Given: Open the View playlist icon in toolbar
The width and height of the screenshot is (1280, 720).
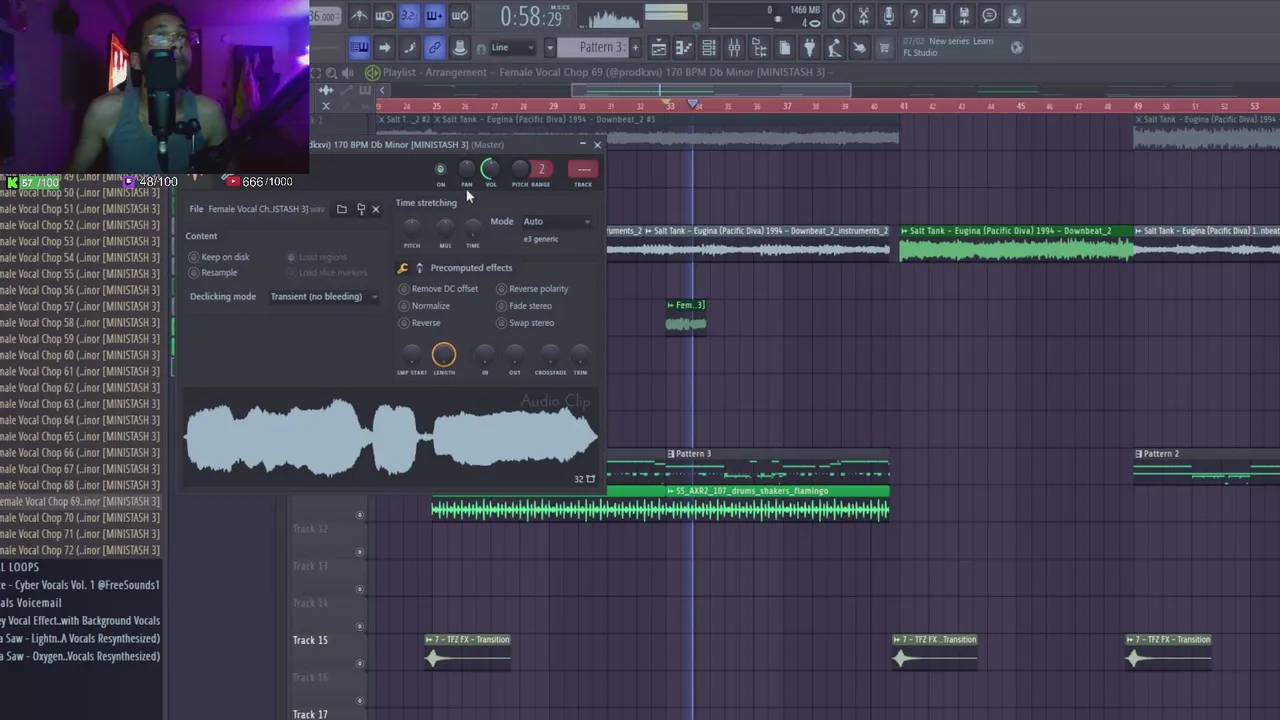Looking at the screenshot, I should [x=659, y=47].
